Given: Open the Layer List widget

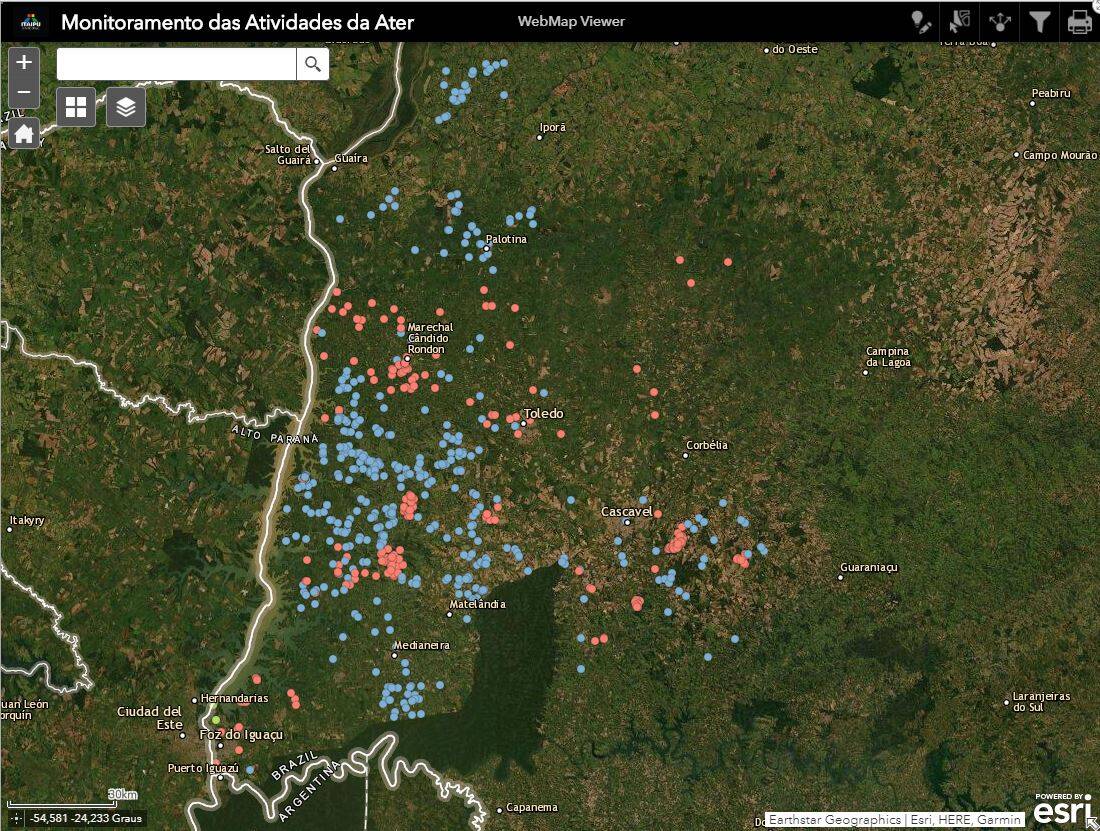Looking at the screenshot, I should pyautogui.click(x=126, y=107).
